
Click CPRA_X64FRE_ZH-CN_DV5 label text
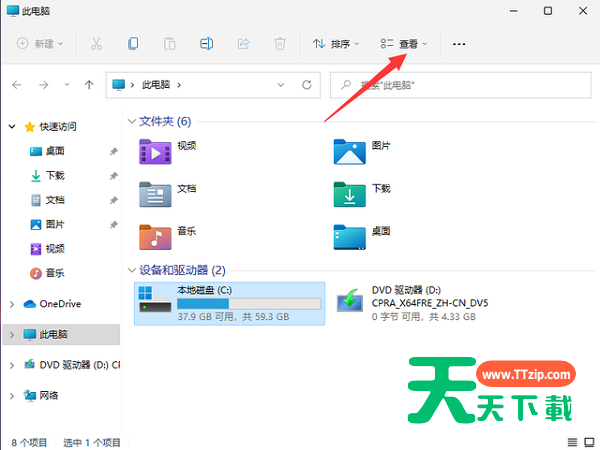coord(430,303)
